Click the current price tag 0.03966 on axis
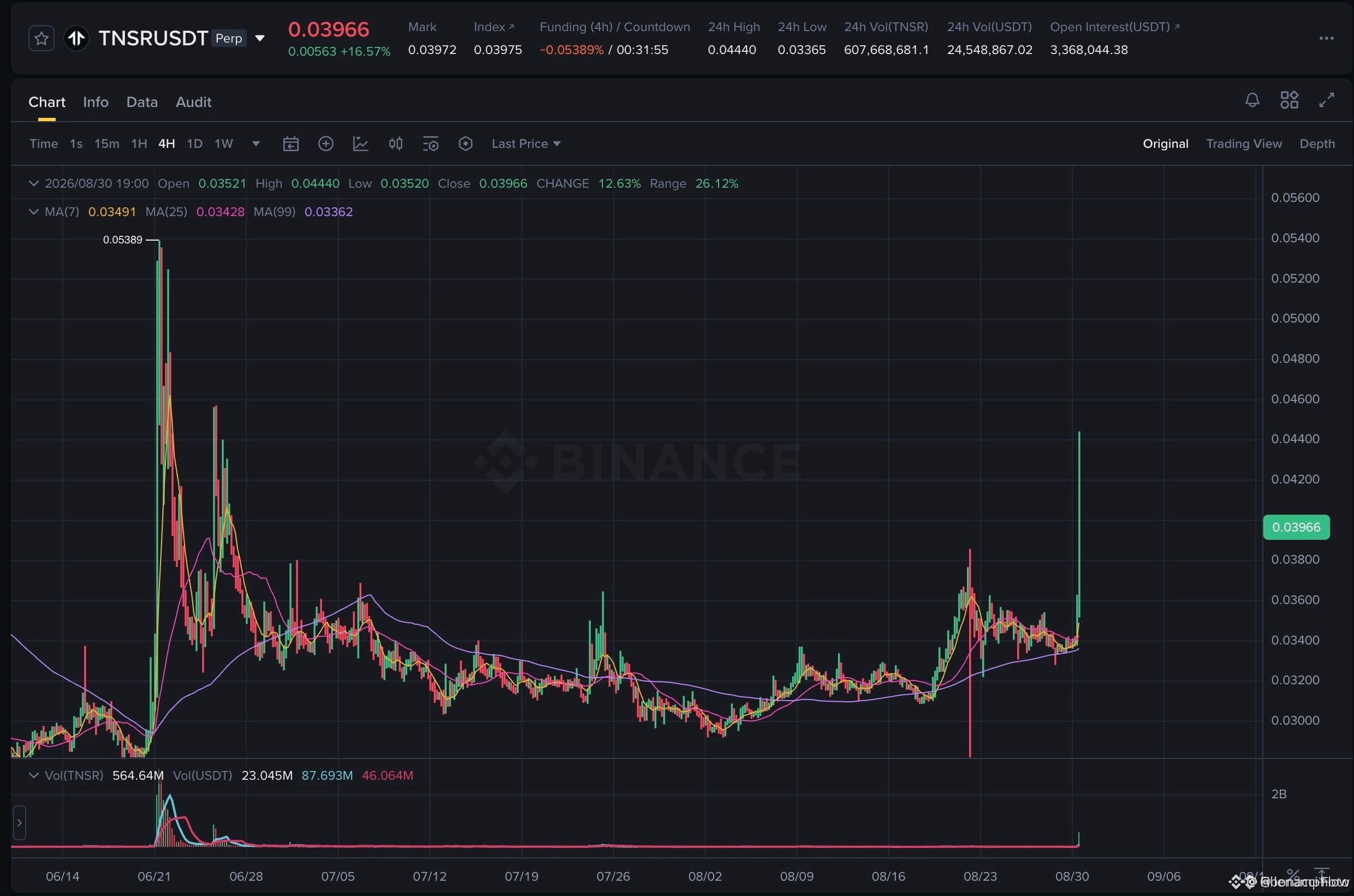Screen dimensions: 1354x896 click(x=1296, y=527)
